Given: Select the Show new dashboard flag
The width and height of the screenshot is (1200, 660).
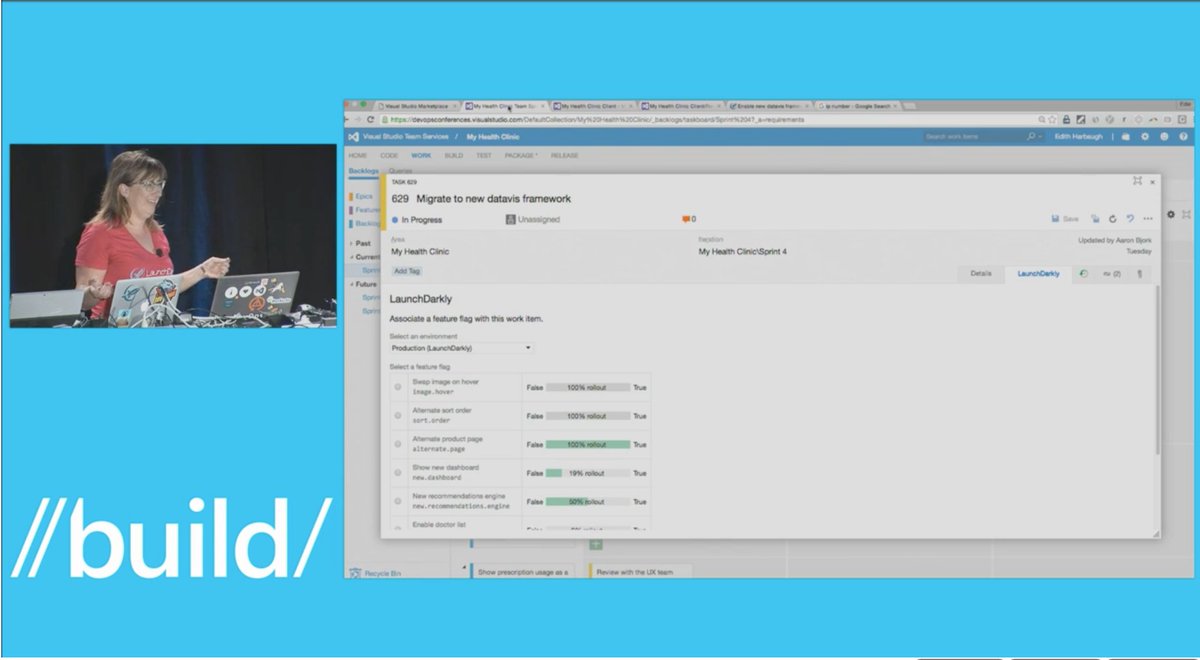Looking at the screenshot, I should [x=398, y=472].
